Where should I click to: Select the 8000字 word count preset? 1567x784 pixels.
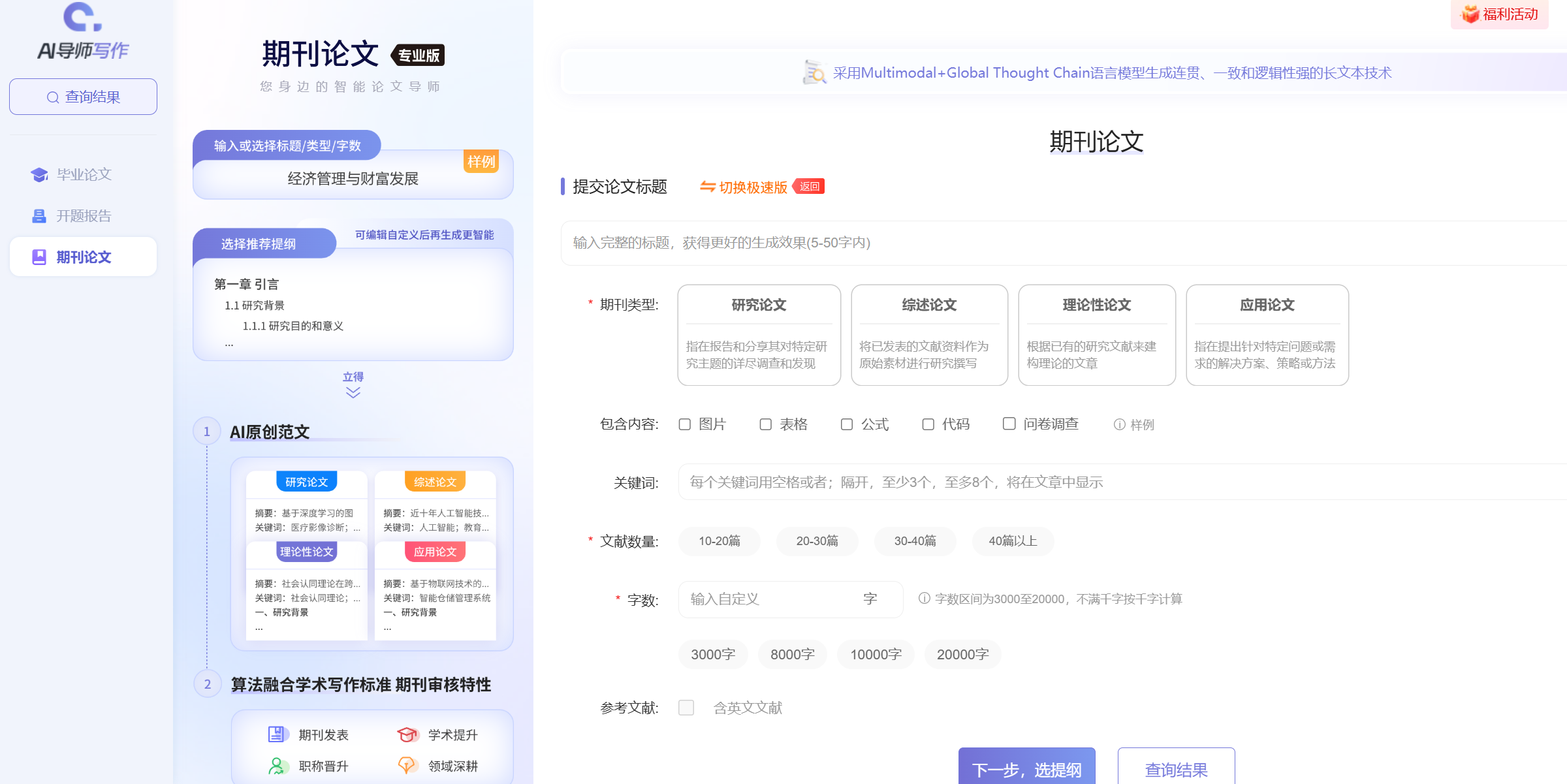pos(792,654)
